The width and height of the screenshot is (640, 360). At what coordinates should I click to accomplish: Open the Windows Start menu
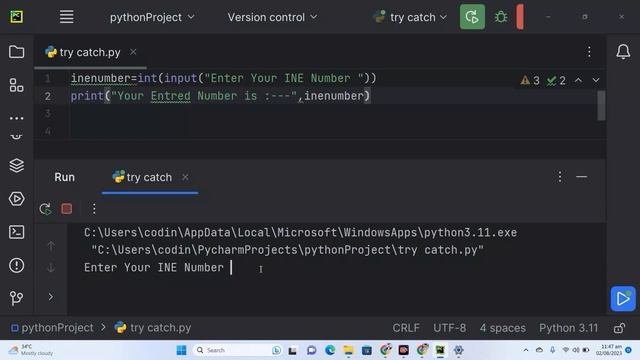tap(181, 350)
